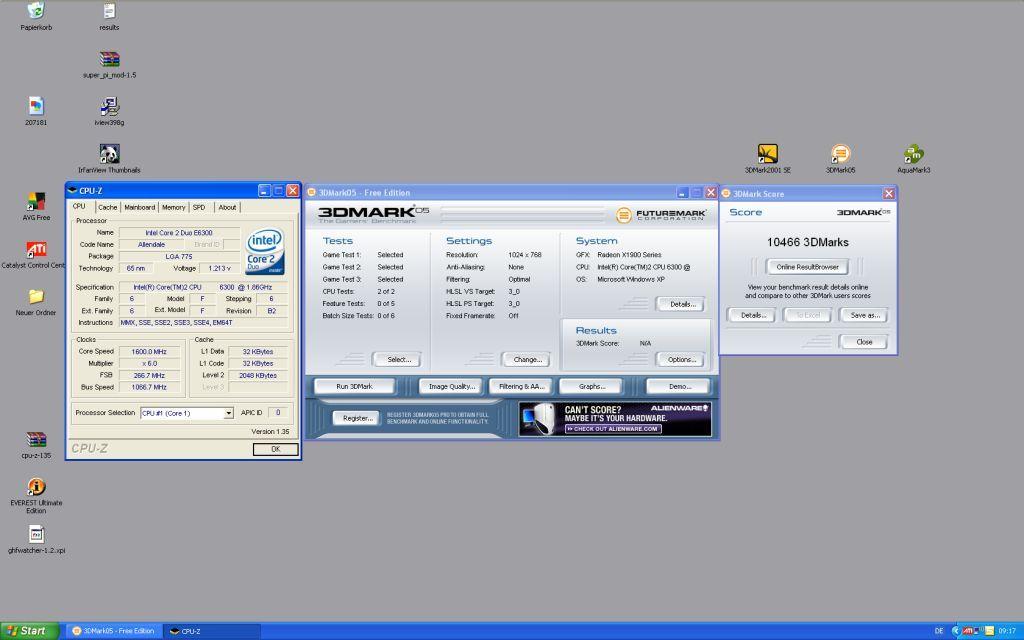Select the ghfwatcher-1.2.xpi file icon

point(36,534)
